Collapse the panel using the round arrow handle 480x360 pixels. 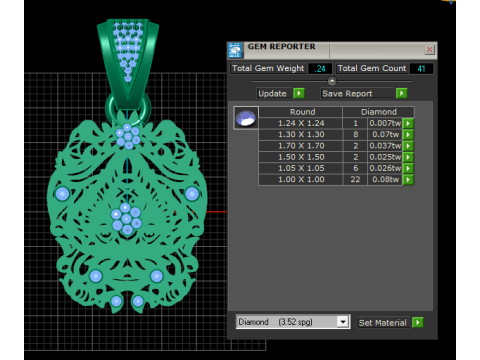[332, 81]
